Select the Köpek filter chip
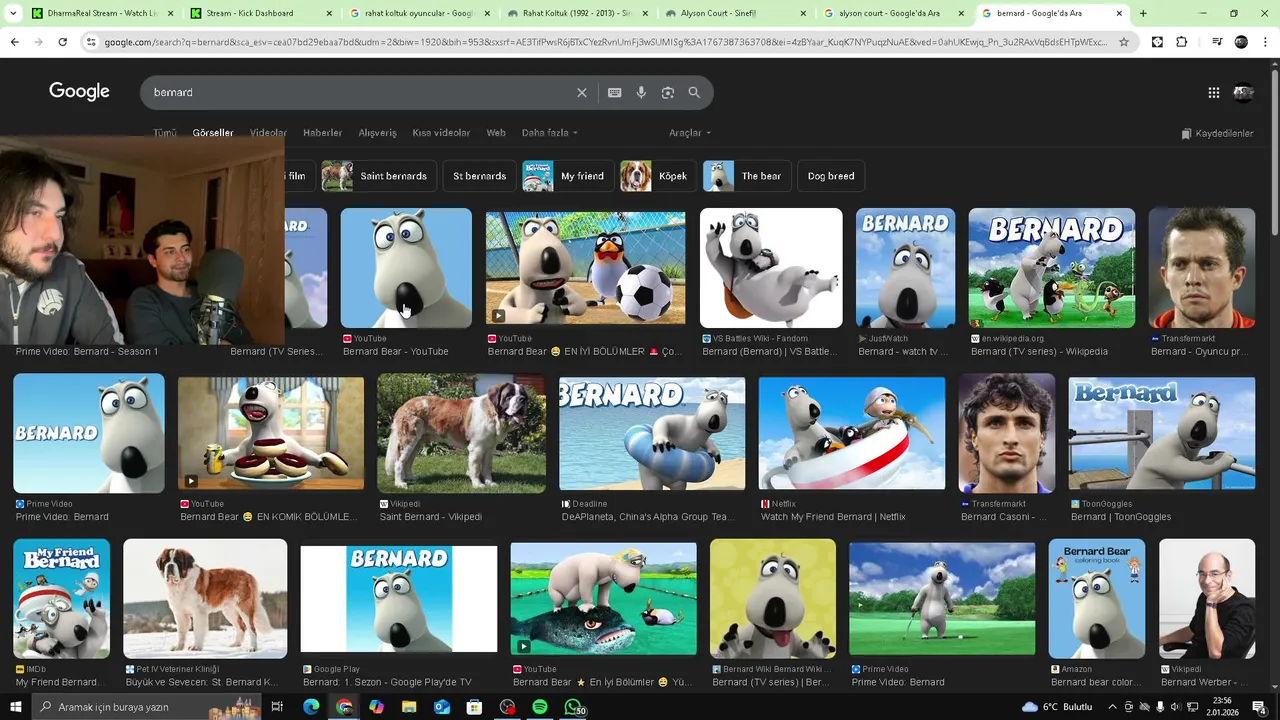The height and width of the screenshot is (720, 1280). [x=658, y=176]
